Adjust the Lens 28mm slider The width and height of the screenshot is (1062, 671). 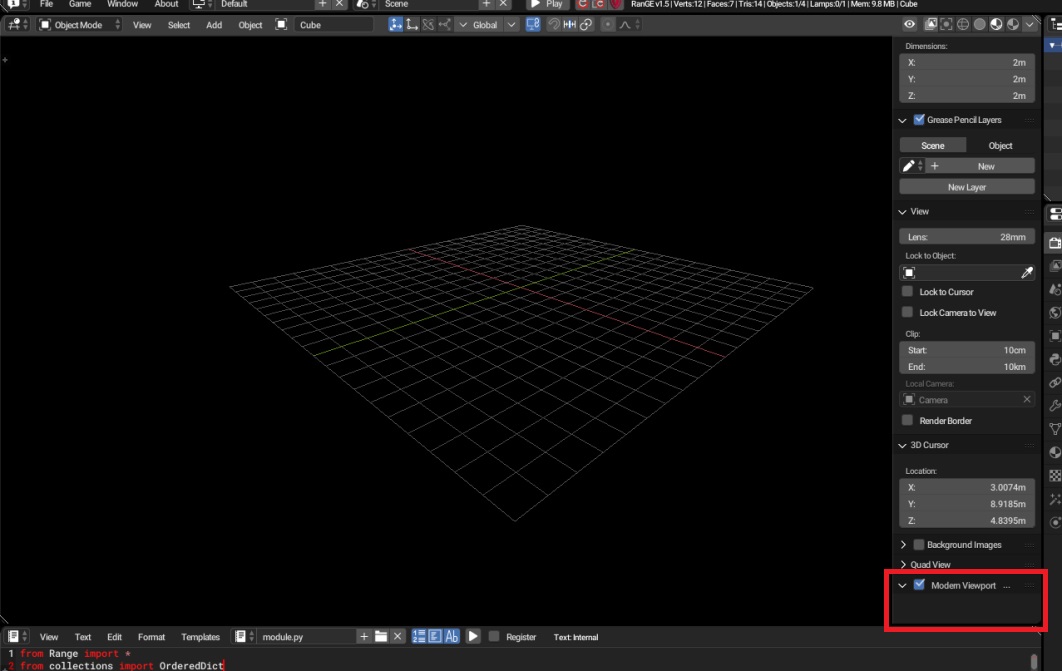[x=967, y=237]
